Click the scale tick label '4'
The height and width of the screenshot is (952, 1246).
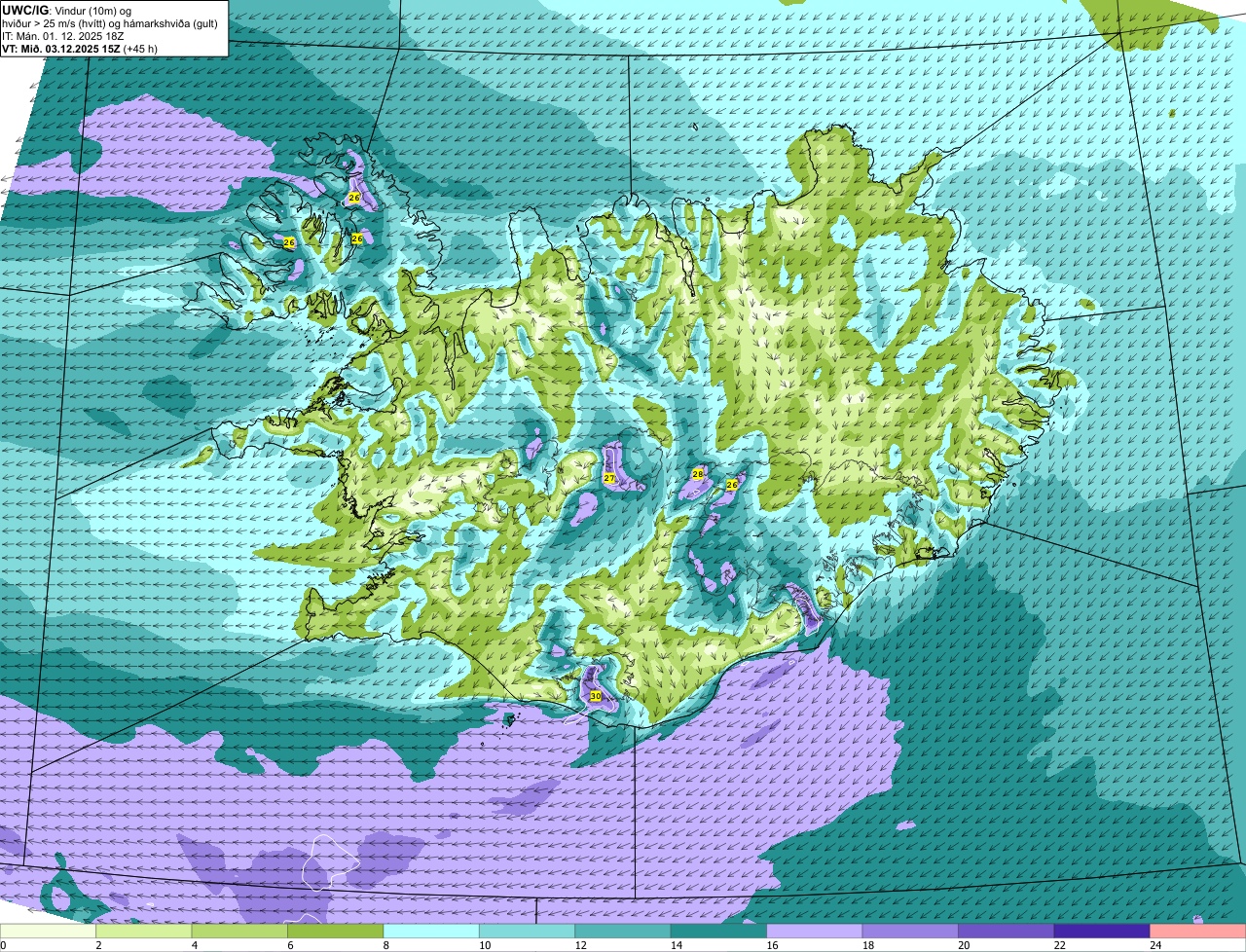tap(194, 945)
